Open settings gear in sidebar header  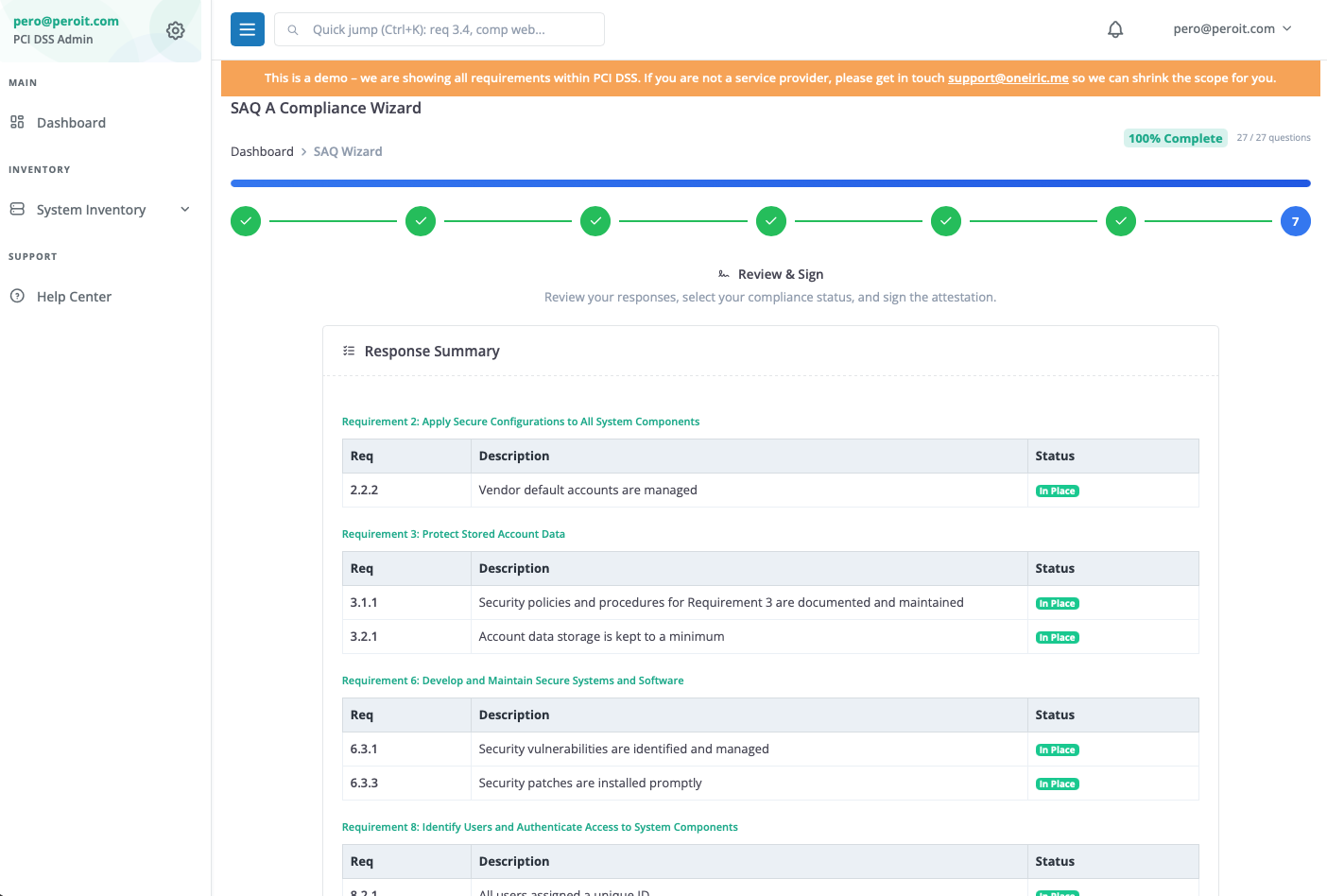coord(176,30)
